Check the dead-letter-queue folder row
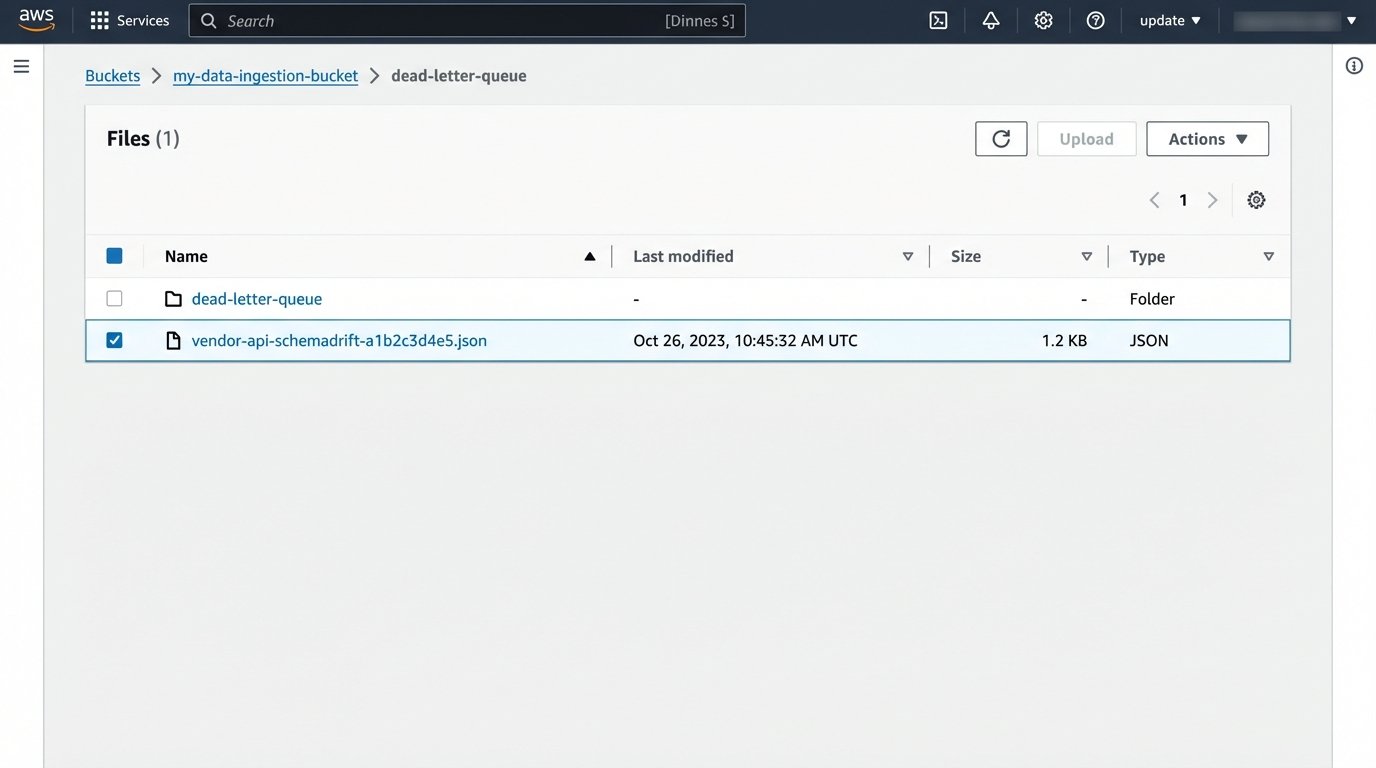Image resolution: width=1376 pixels, height=768 pixels. tap(114, 298)
